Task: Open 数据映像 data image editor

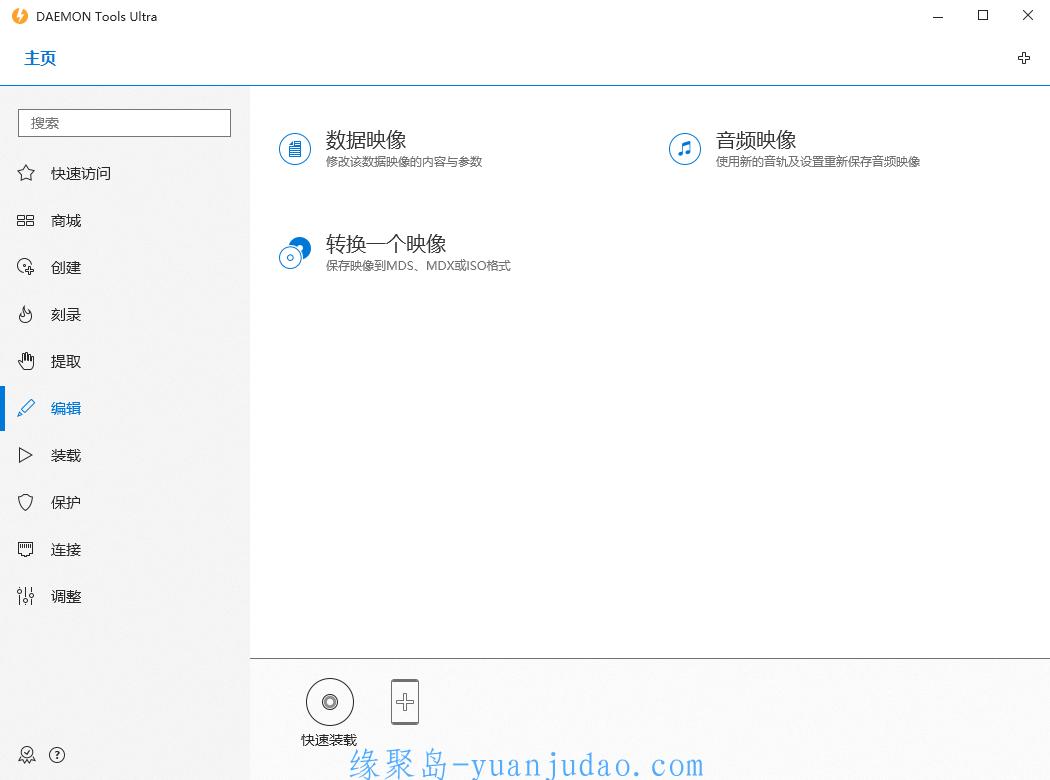Action: (x=365, y=140)
